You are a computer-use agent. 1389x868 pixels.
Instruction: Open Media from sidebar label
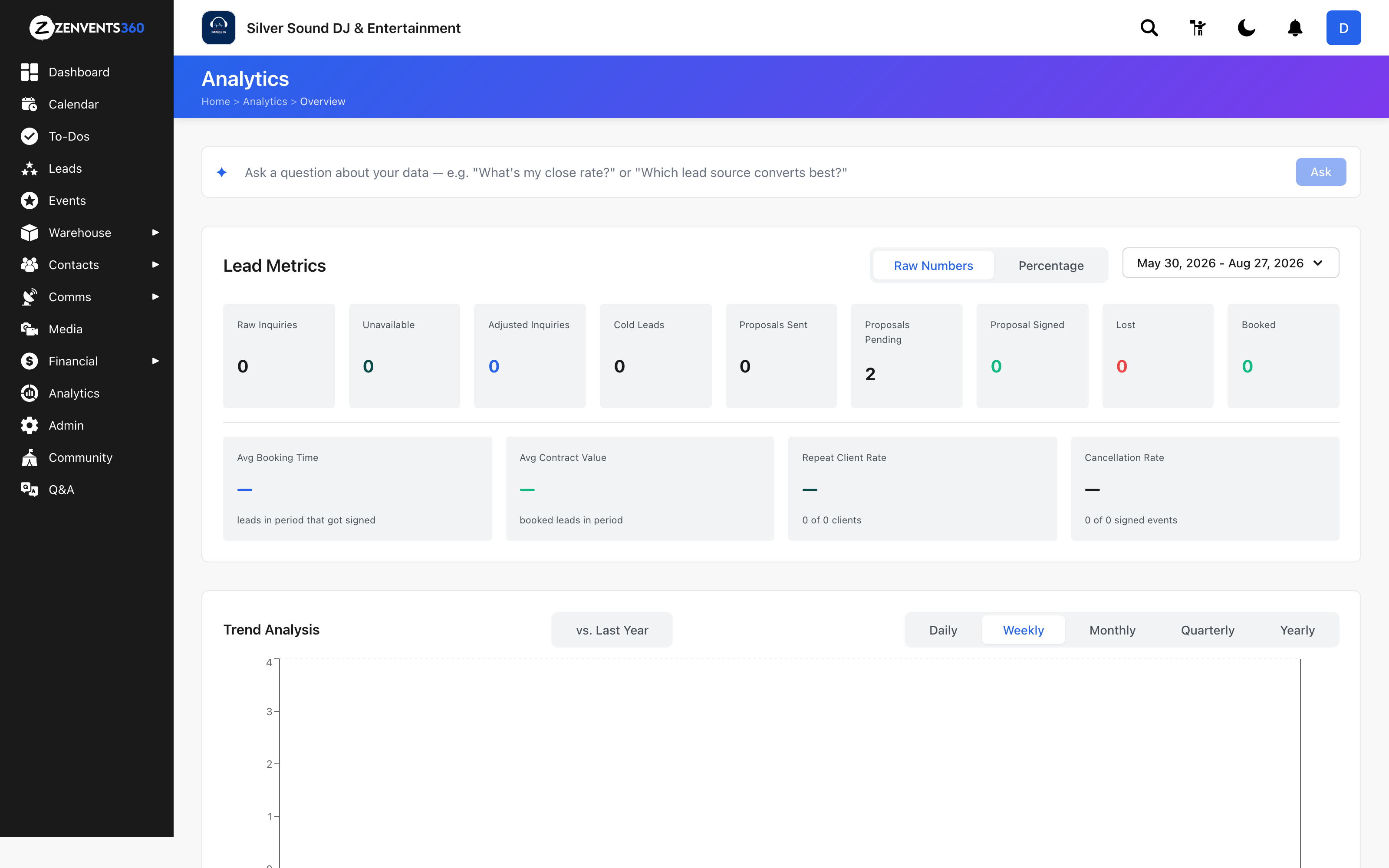coord(66,329)
